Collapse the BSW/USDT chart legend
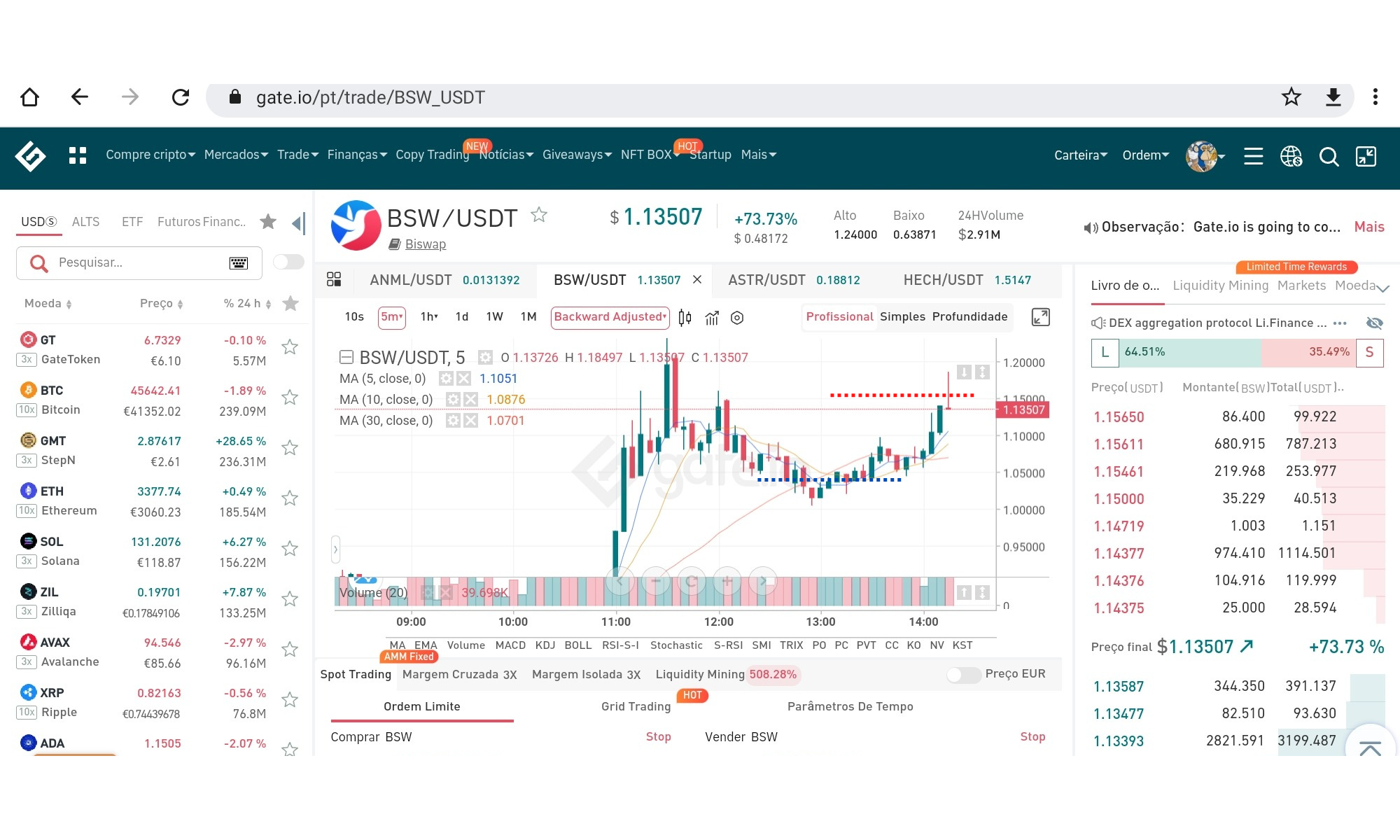The height and width of the screenshot is (840, 1400). (346, 358)
